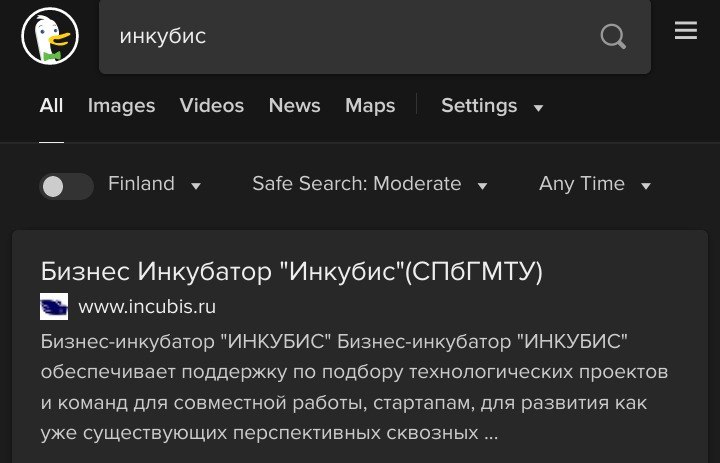
Task: Click the incubis.ru site favicon
Action: coord(54,306)
